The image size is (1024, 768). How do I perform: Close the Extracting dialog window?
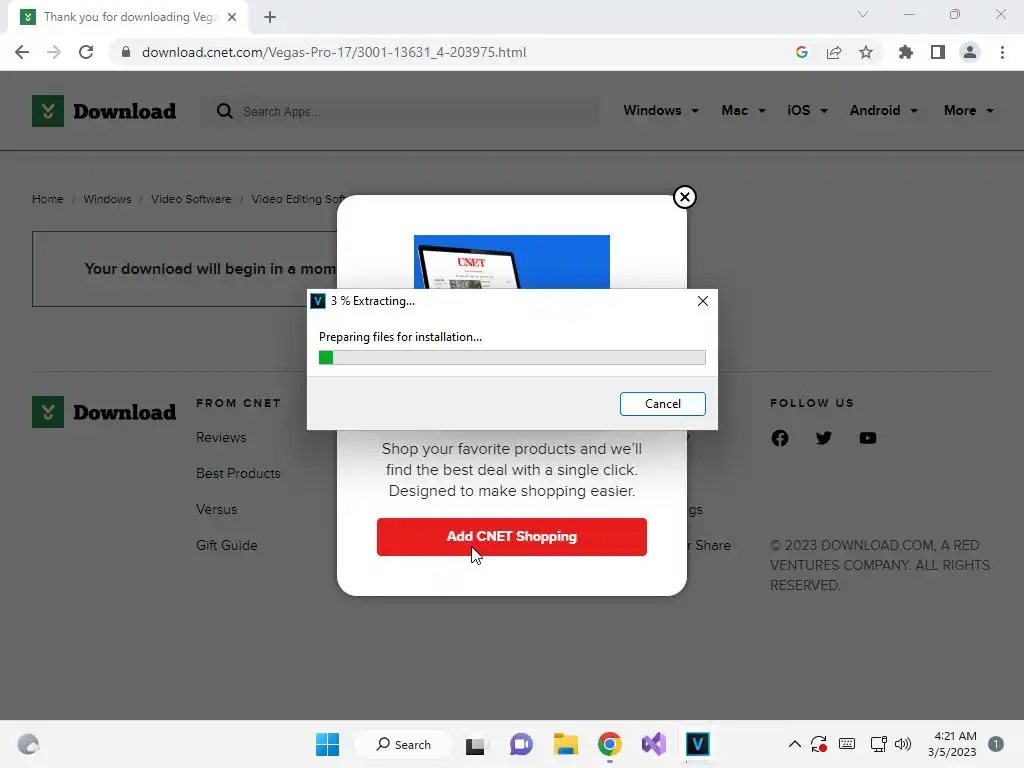click(x=703, y=301)
